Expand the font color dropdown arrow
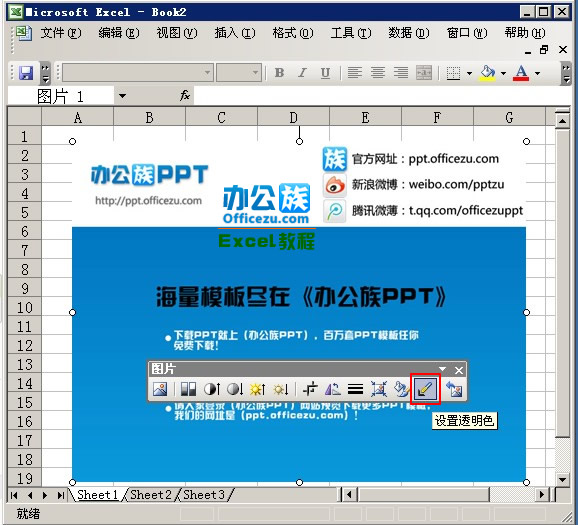 pyautogui.click(x=538, y=73)
